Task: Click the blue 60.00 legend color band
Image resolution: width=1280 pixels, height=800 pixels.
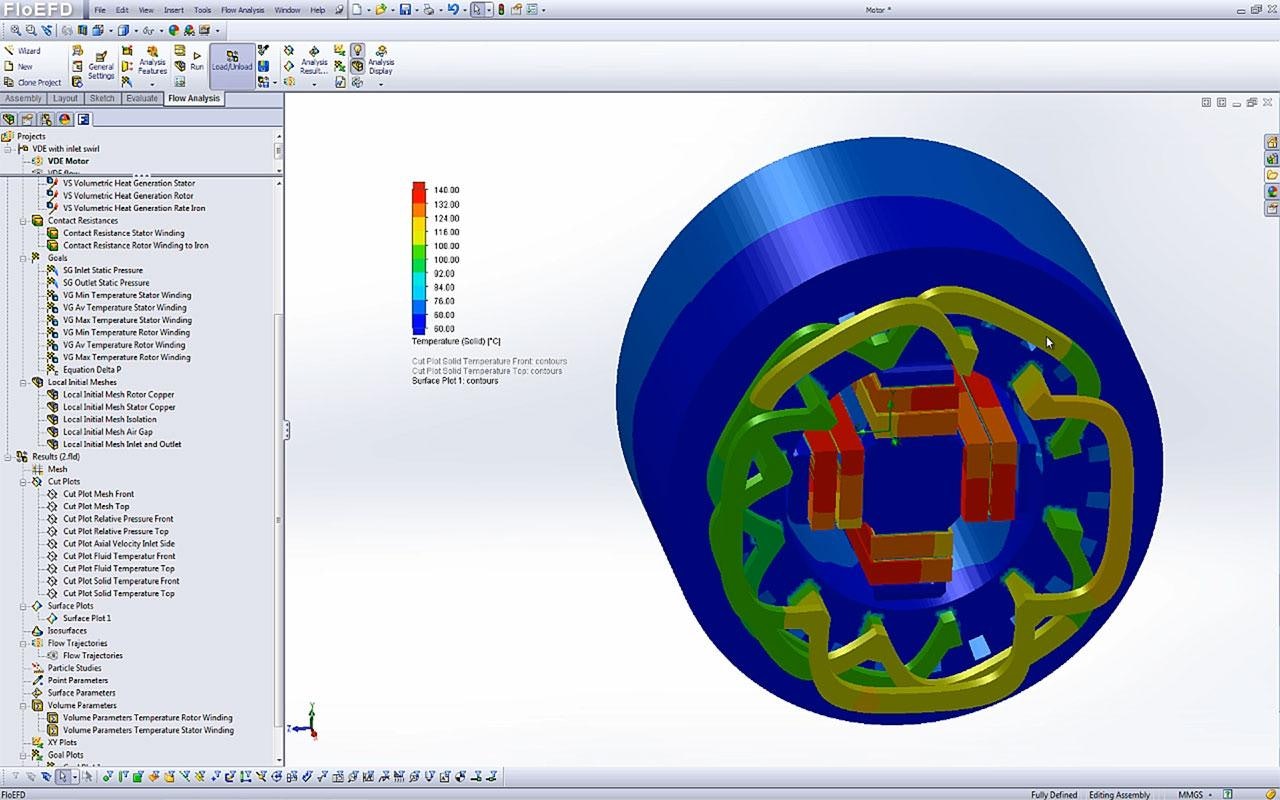Action: (x=419, y=327)
